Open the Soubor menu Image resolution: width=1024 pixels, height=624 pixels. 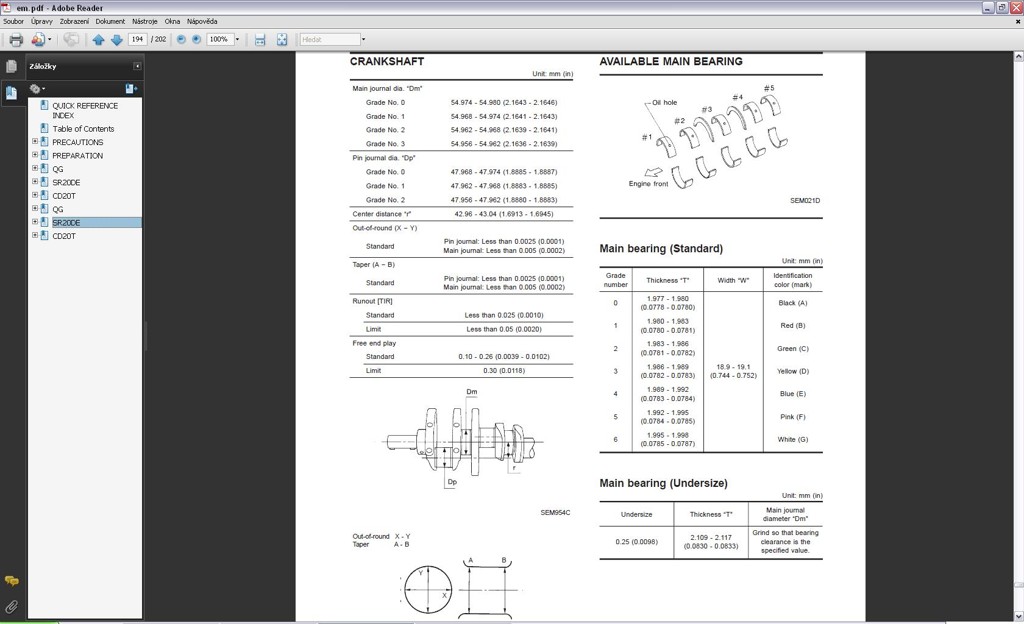coord(13,21)
